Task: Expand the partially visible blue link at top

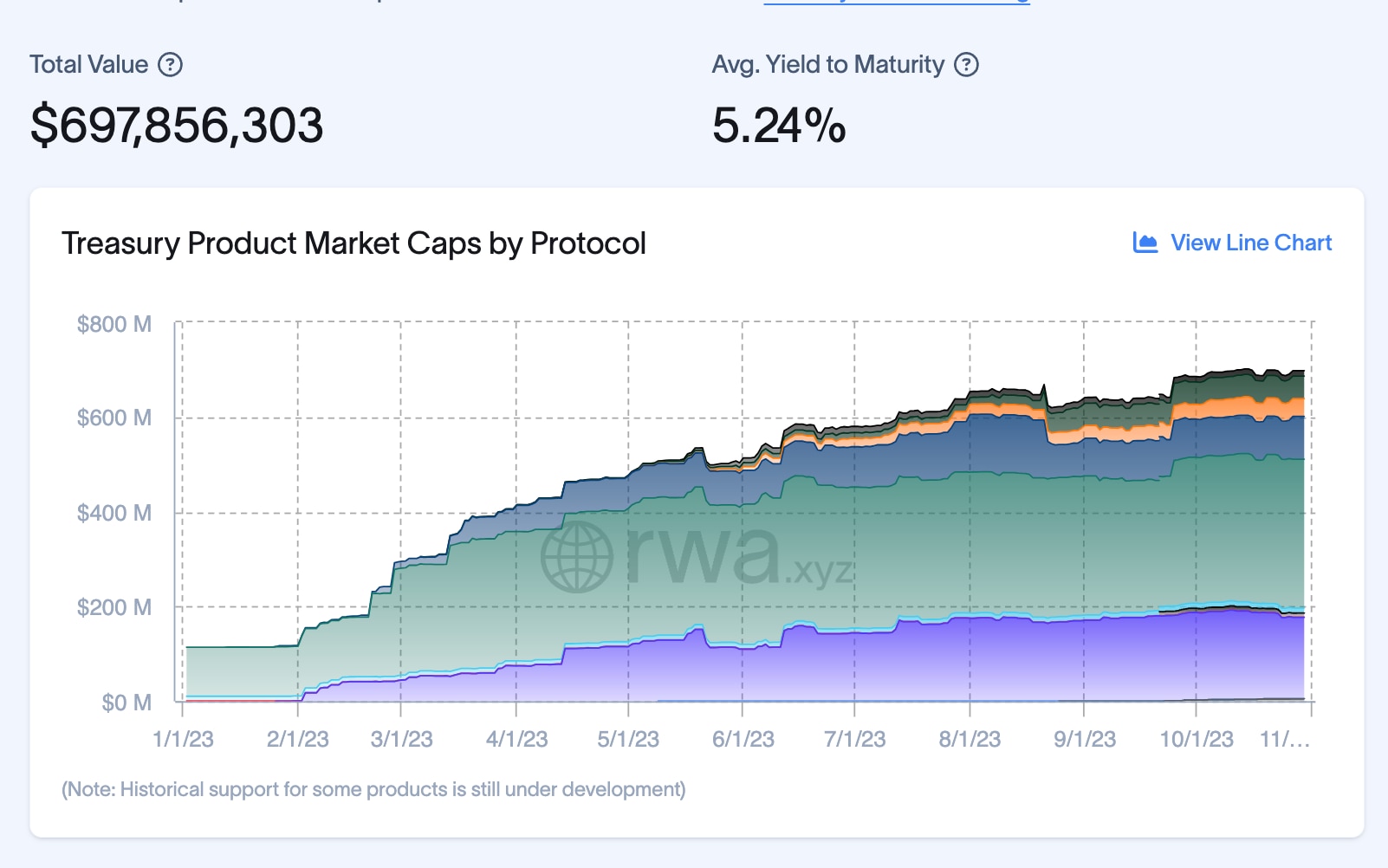Action: [x=897, y=3]
